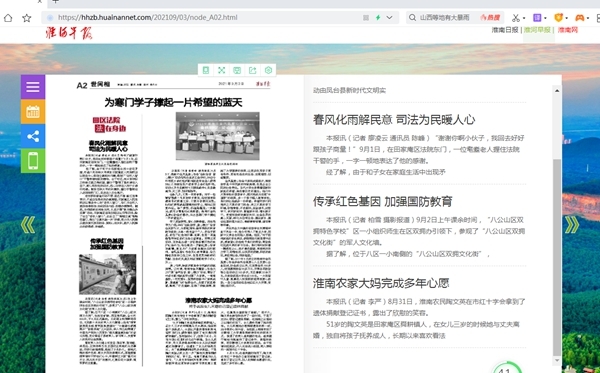Select the scissors screenshot tool
Screen dimensions: 600x373
pyautogui.click(x=515, y=18)
